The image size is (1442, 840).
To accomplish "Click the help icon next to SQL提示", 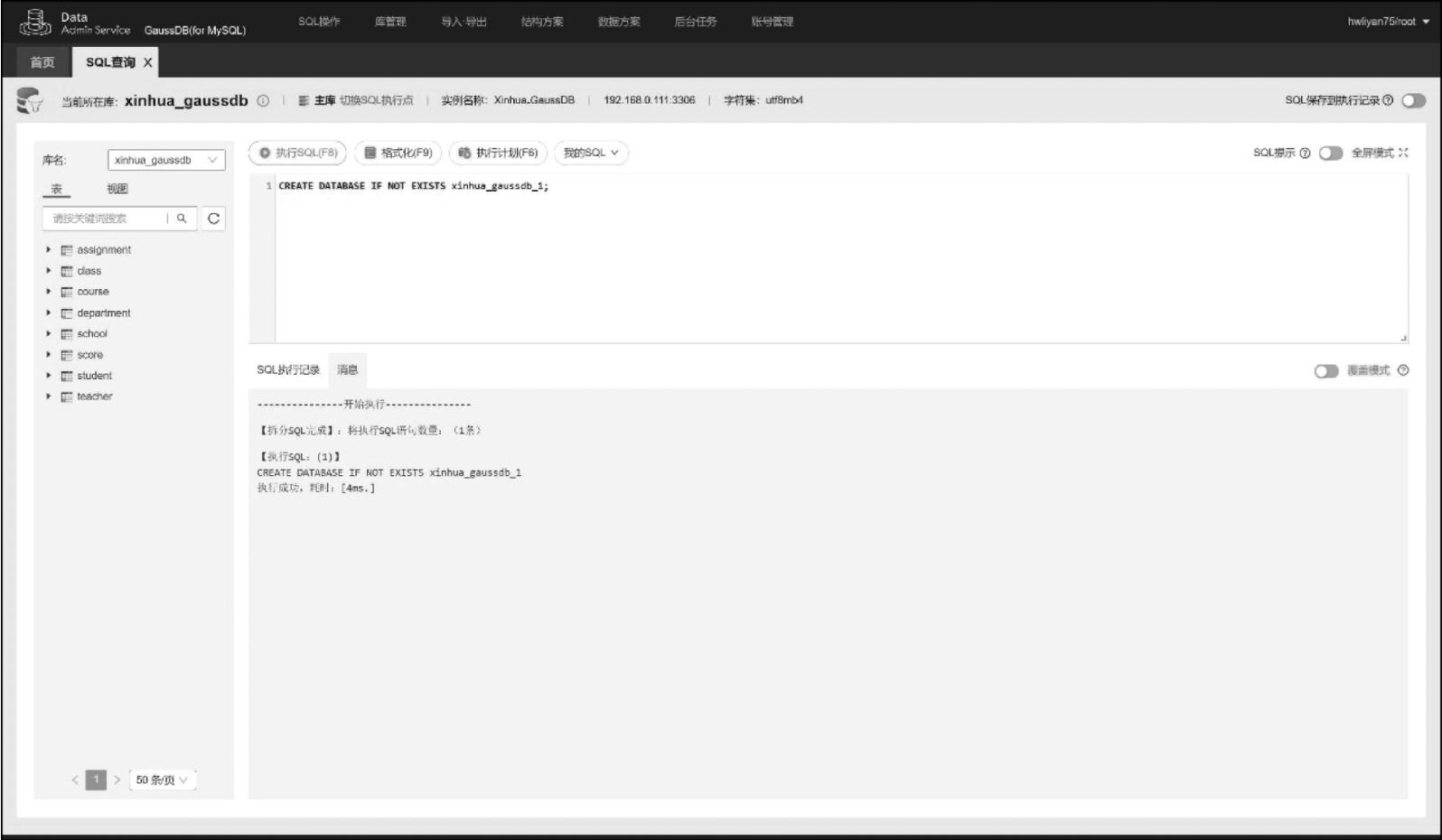I will point(1305,154).
